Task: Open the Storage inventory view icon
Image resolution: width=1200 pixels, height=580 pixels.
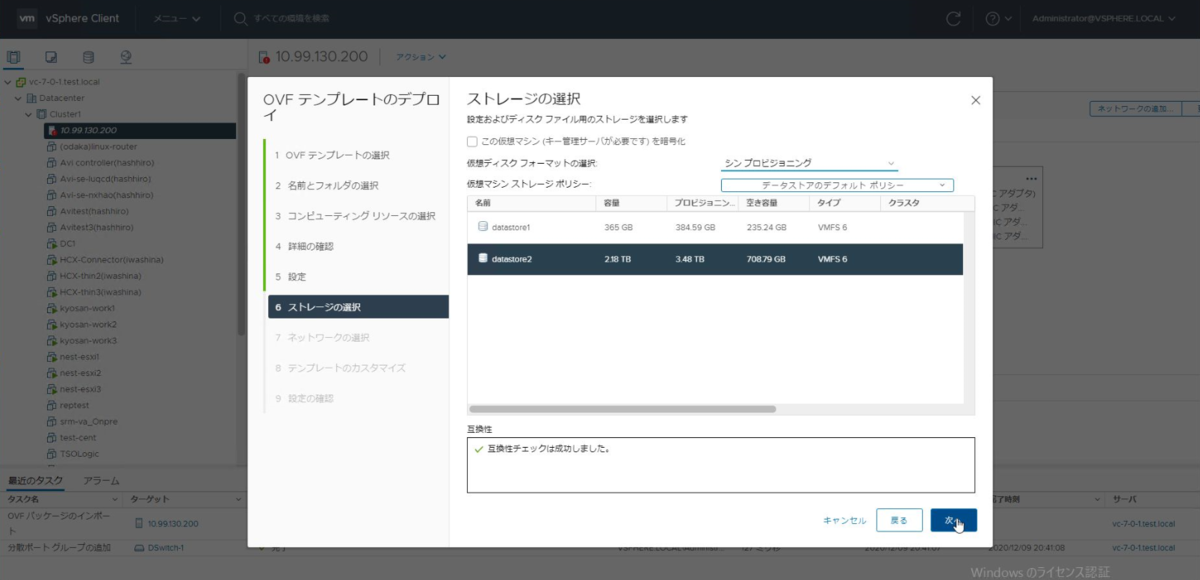Action: coord(88,57)
